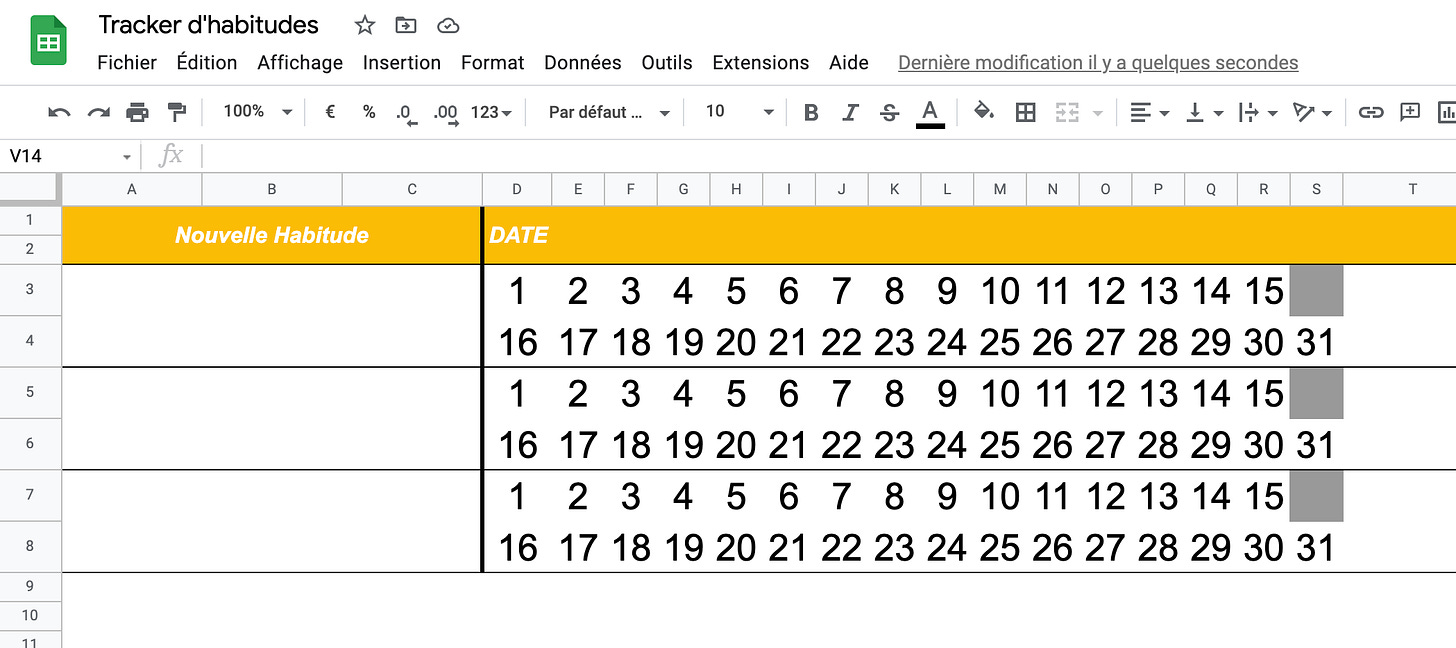Open vertical align dropdown
Image resolution: width=1456 pixels, height=648 pixels.
1204,112
